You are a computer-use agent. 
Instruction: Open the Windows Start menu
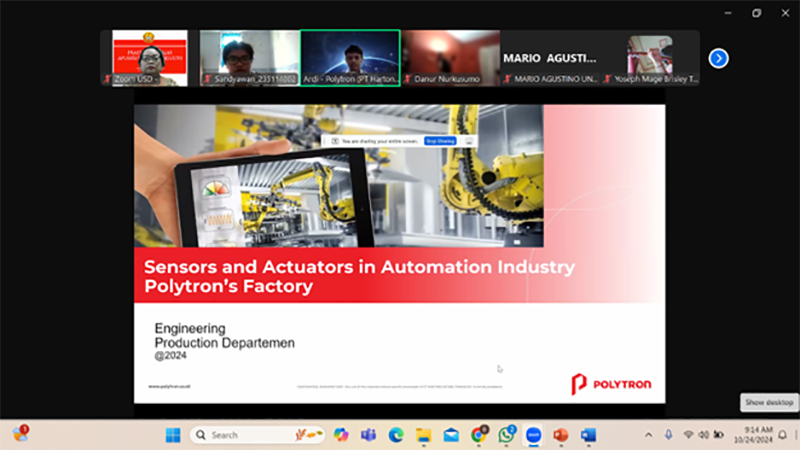(173, 435)
